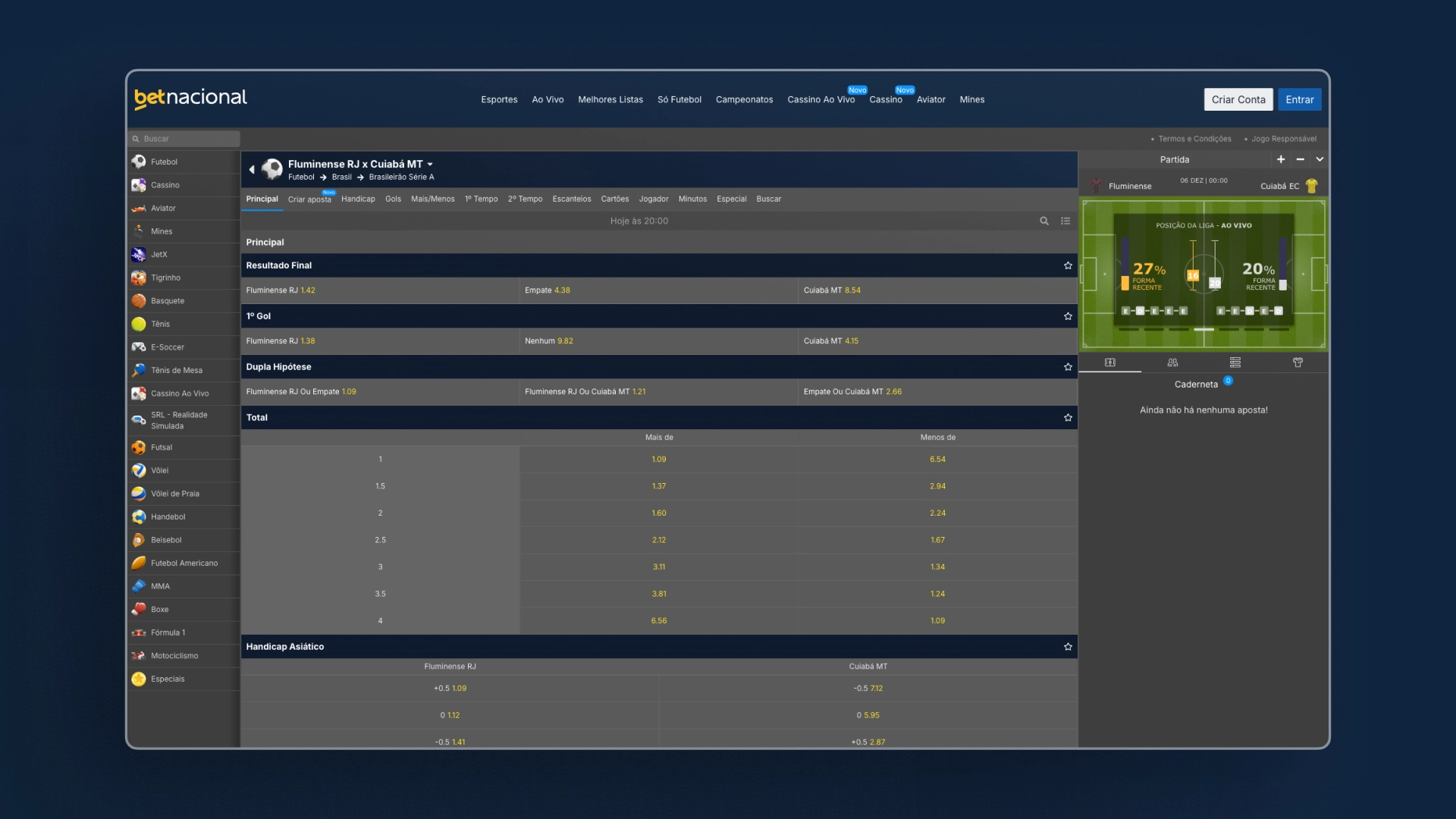Viewport: 1456px width, 819px height.
Task: Toggle favorite star on Handicap Asiático
Action: pyautogui.click(x=1068, y=647)
